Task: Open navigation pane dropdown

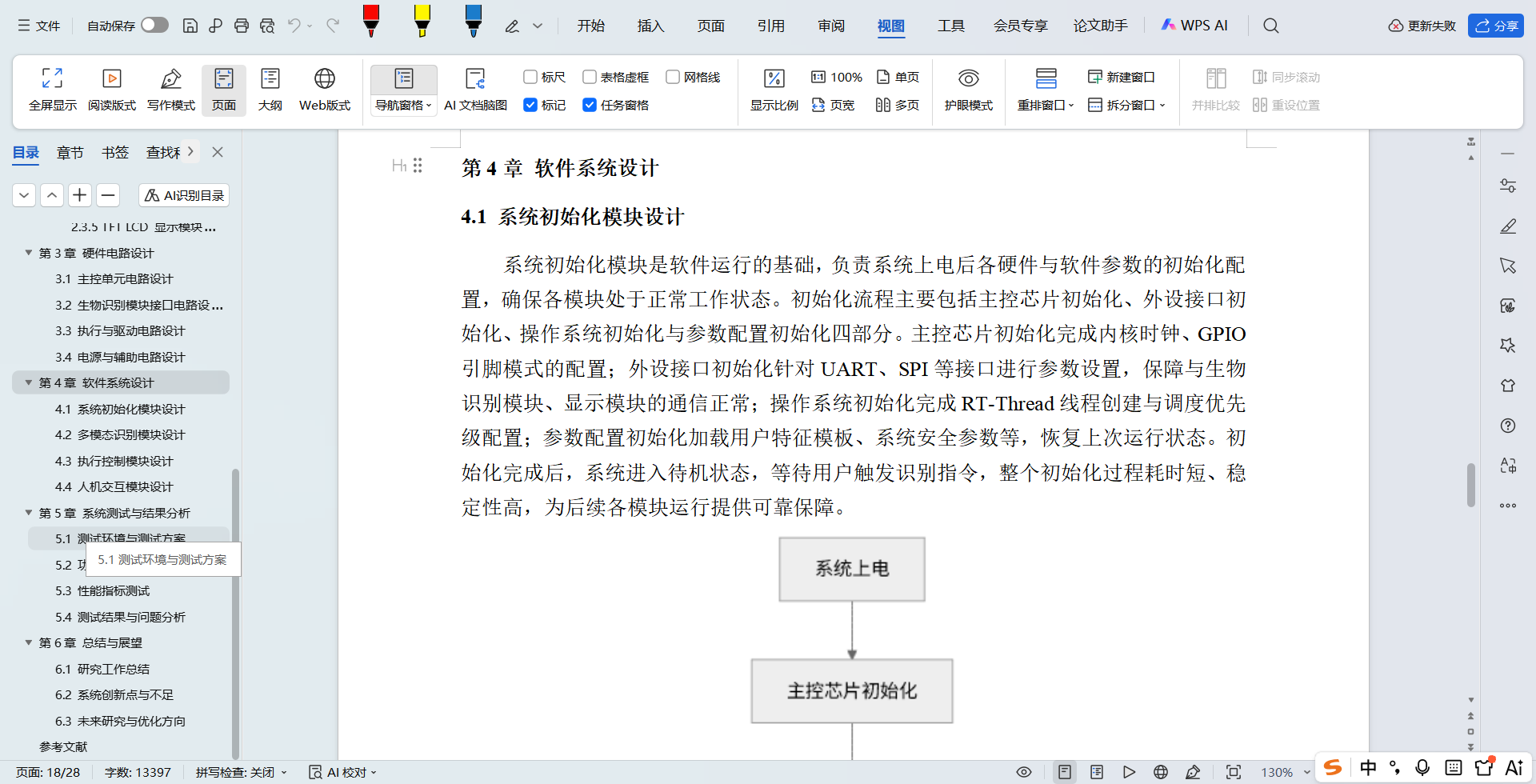Action: [404, 105]
